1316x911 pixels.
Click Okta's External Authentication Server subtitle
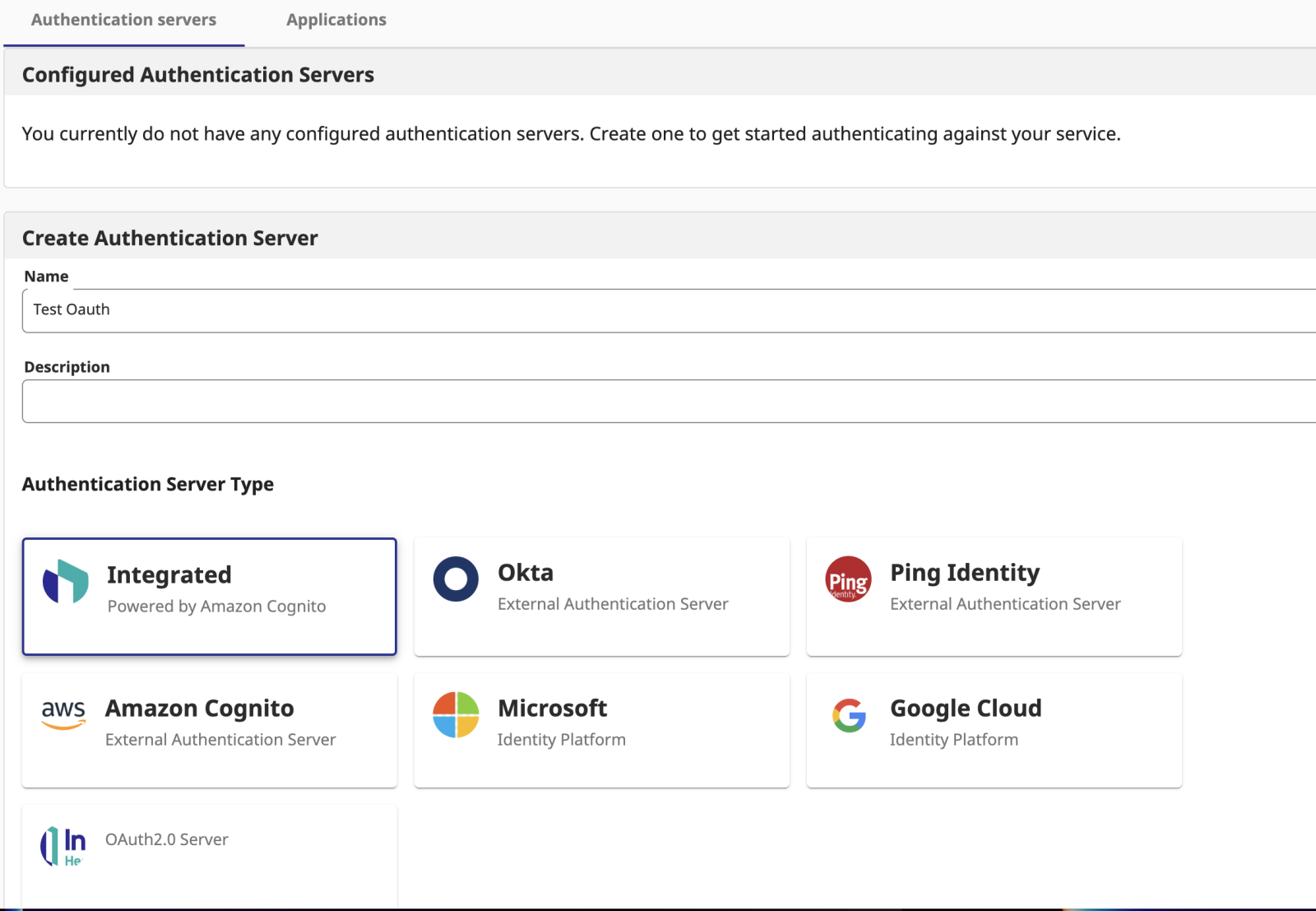613,604
